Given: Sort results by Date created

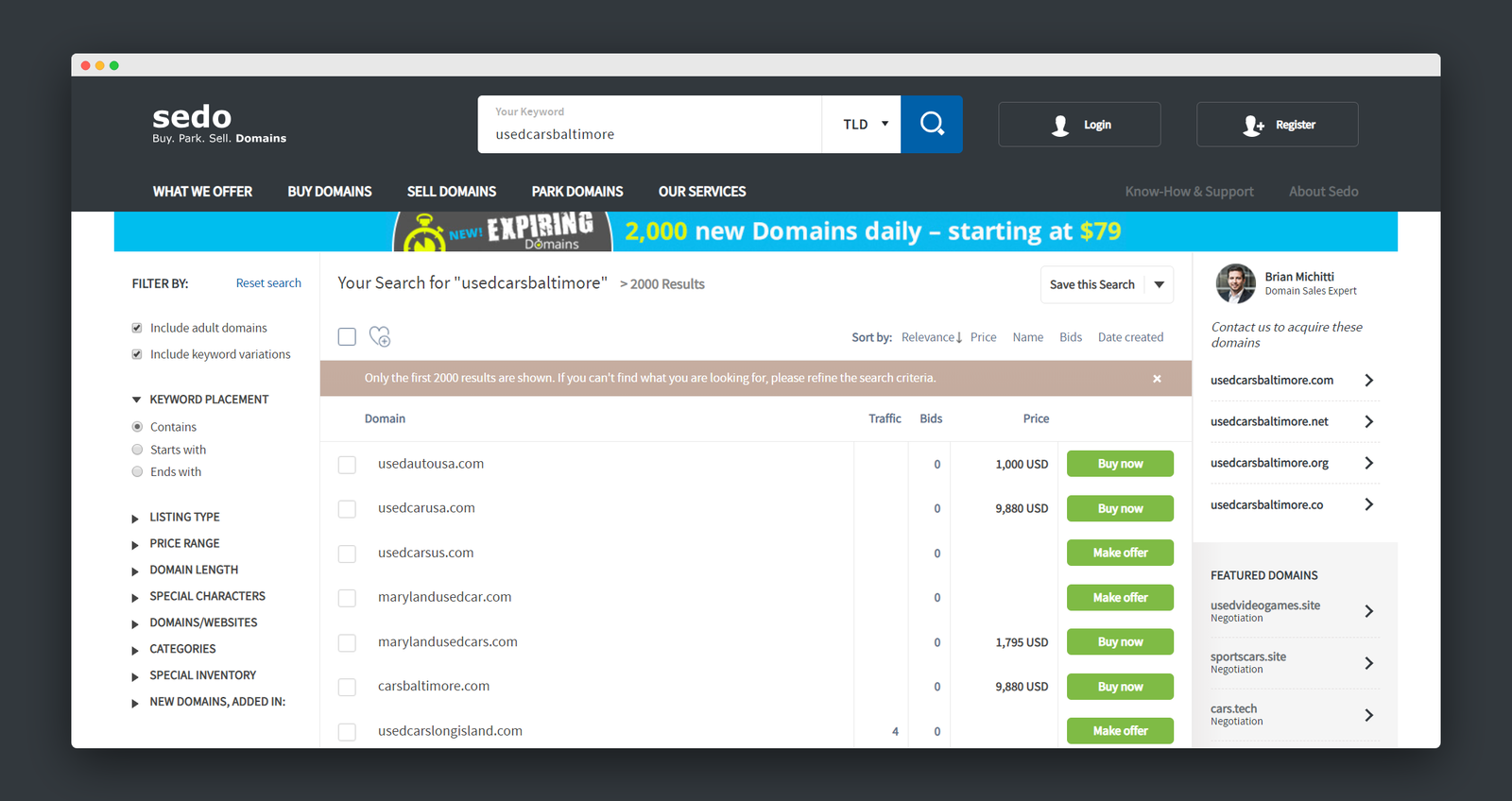Looking at the screenshot, I should pyautogui.click(x=1130, y=337).
